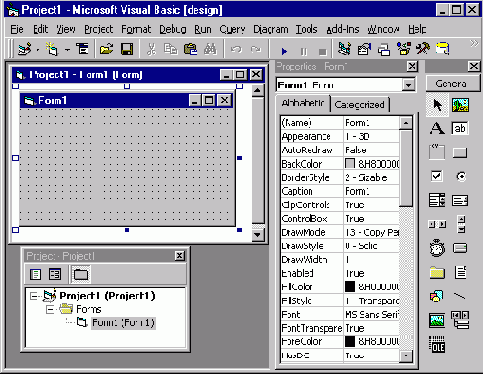Screen dimensions: 483x374
Task: Open the Object Browser toolbar icon
Action: [404, 49]
